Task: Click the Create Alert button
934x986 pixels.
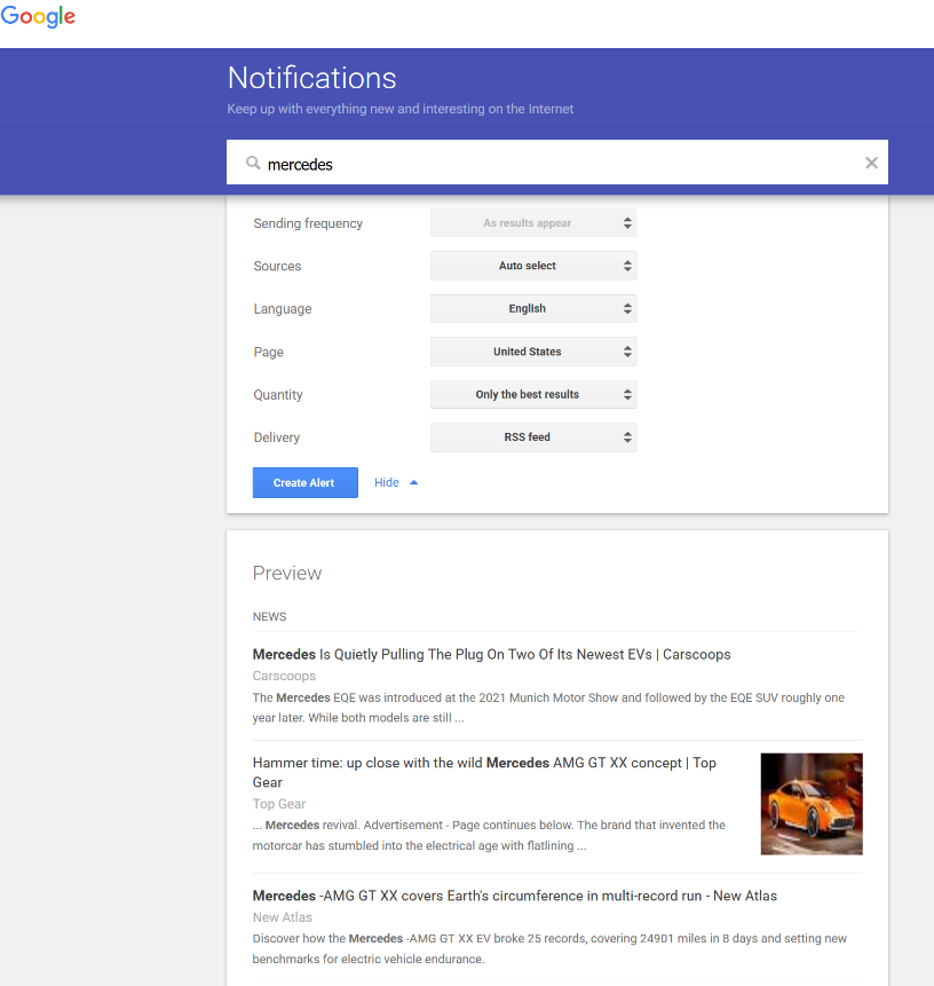Action: 305,482
